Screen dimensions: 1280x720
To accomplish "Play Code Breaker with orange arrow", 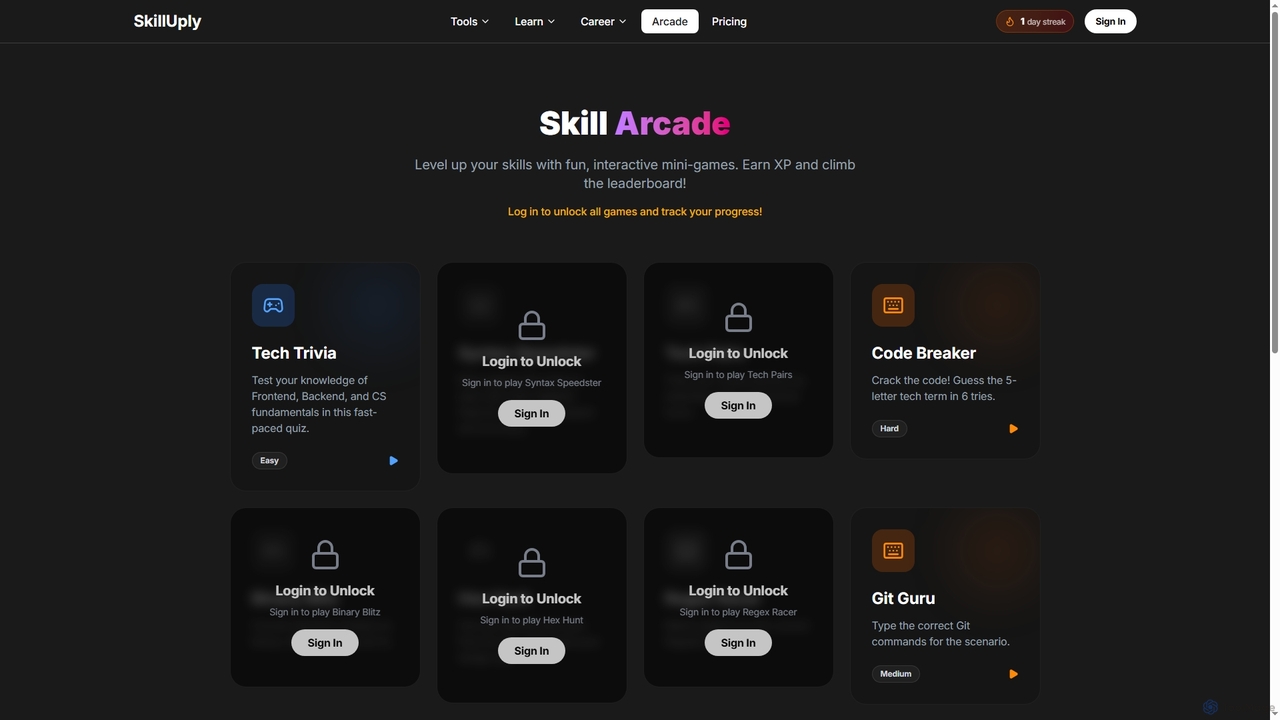I will [x=1013, y=429].
